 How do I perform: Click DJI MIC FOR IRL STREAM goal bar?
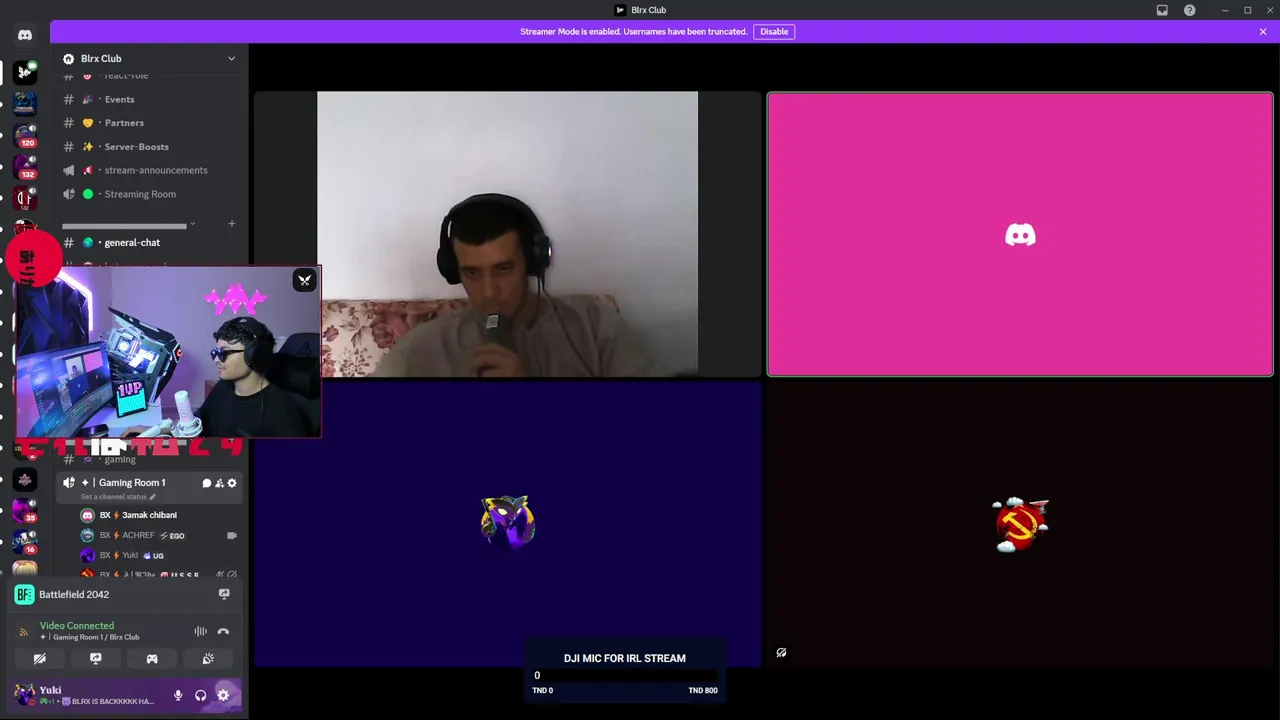(x=625, y=674)
